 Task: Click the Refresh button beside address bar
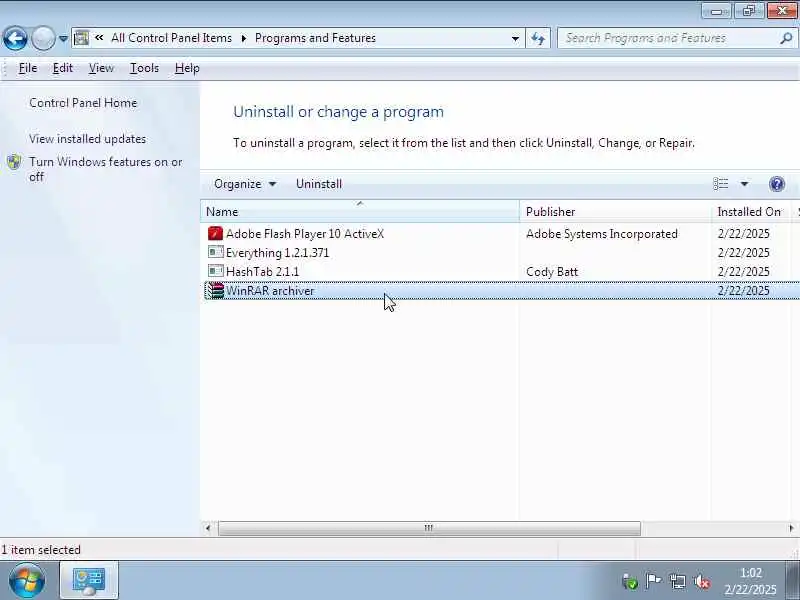pos(538,38)
